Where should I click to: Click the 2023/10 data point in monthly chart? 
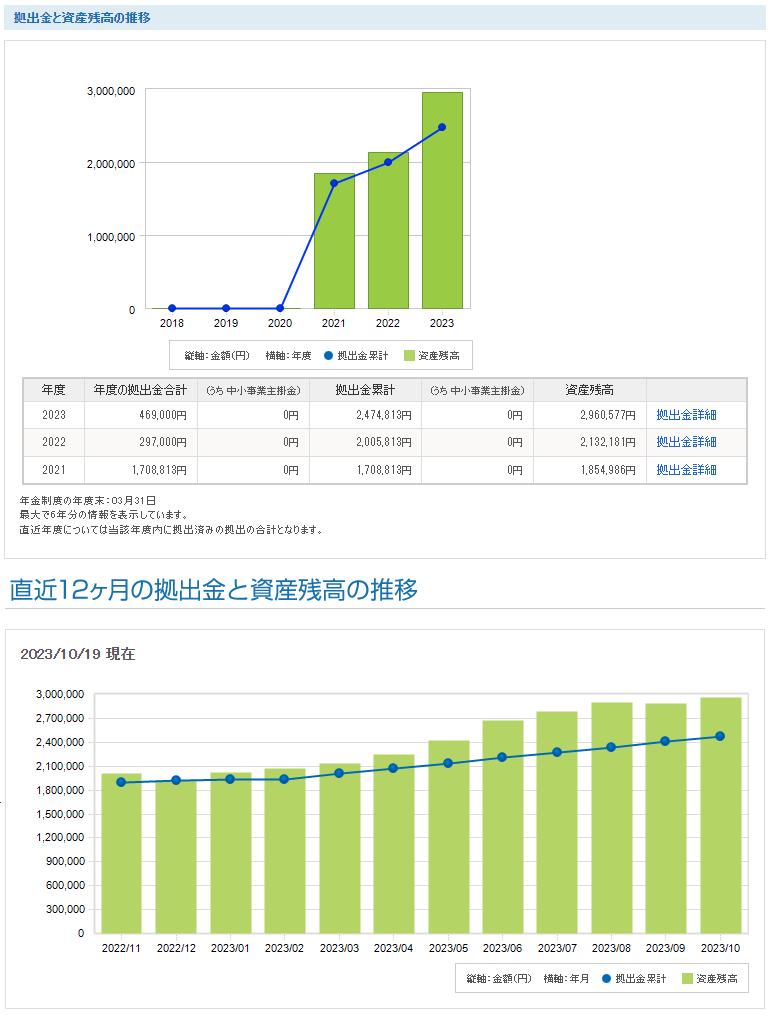[x=720, y=736]
